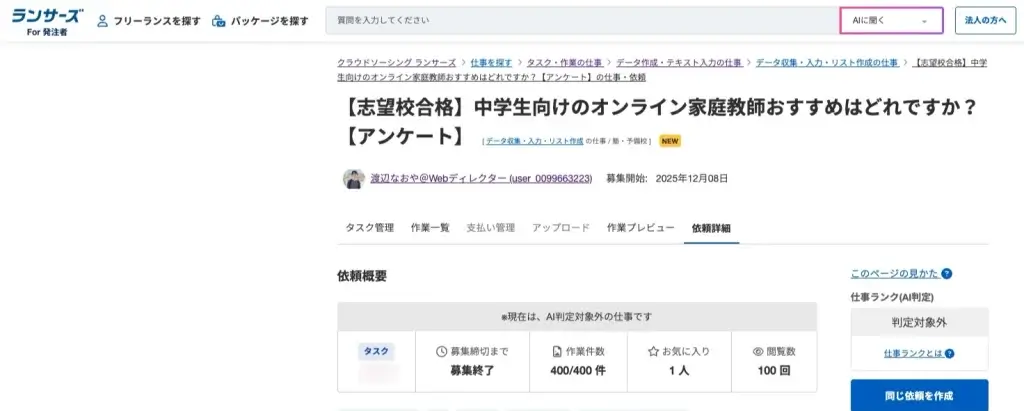Click the client avatar thumbnail
1024x411 pixels.
point(353,178)
